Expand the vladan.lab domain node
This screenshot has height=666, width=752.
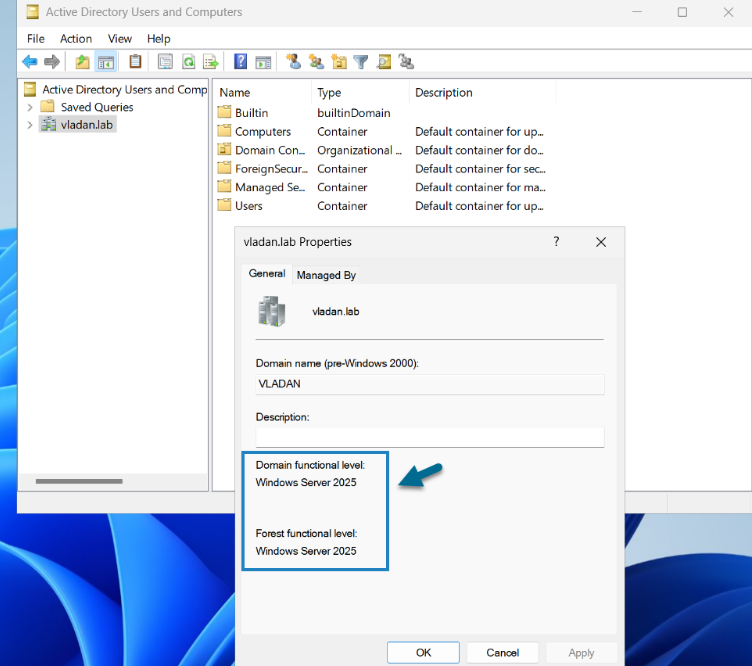pyautogui.click(x=30, y=125)
